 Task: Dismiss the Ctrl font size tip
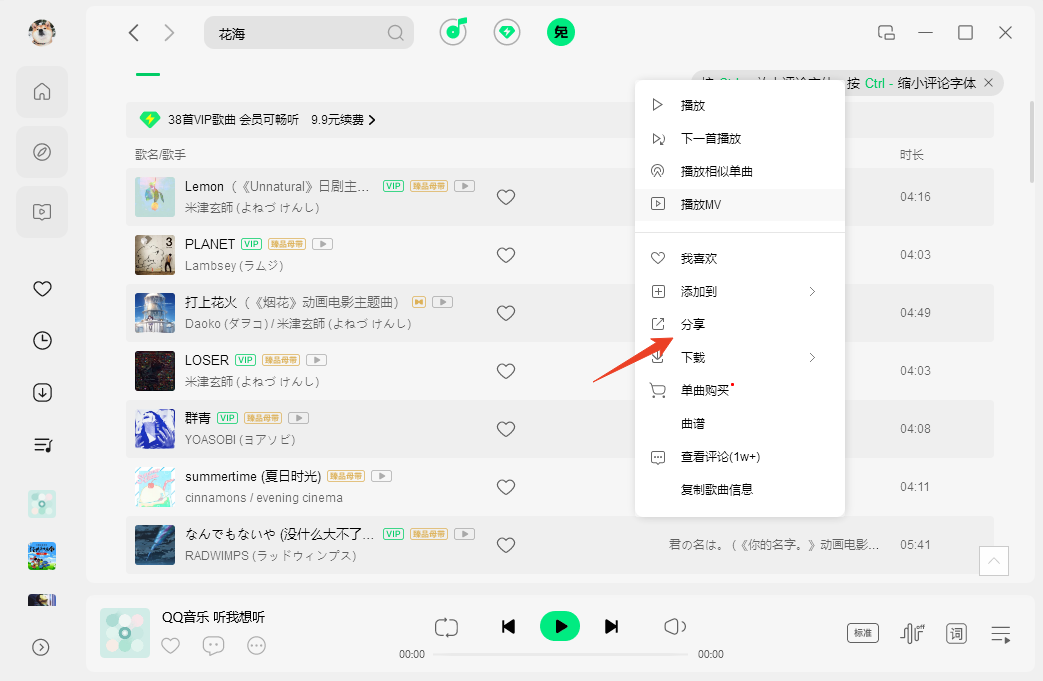pyautogui.click(x=988, y=82)
